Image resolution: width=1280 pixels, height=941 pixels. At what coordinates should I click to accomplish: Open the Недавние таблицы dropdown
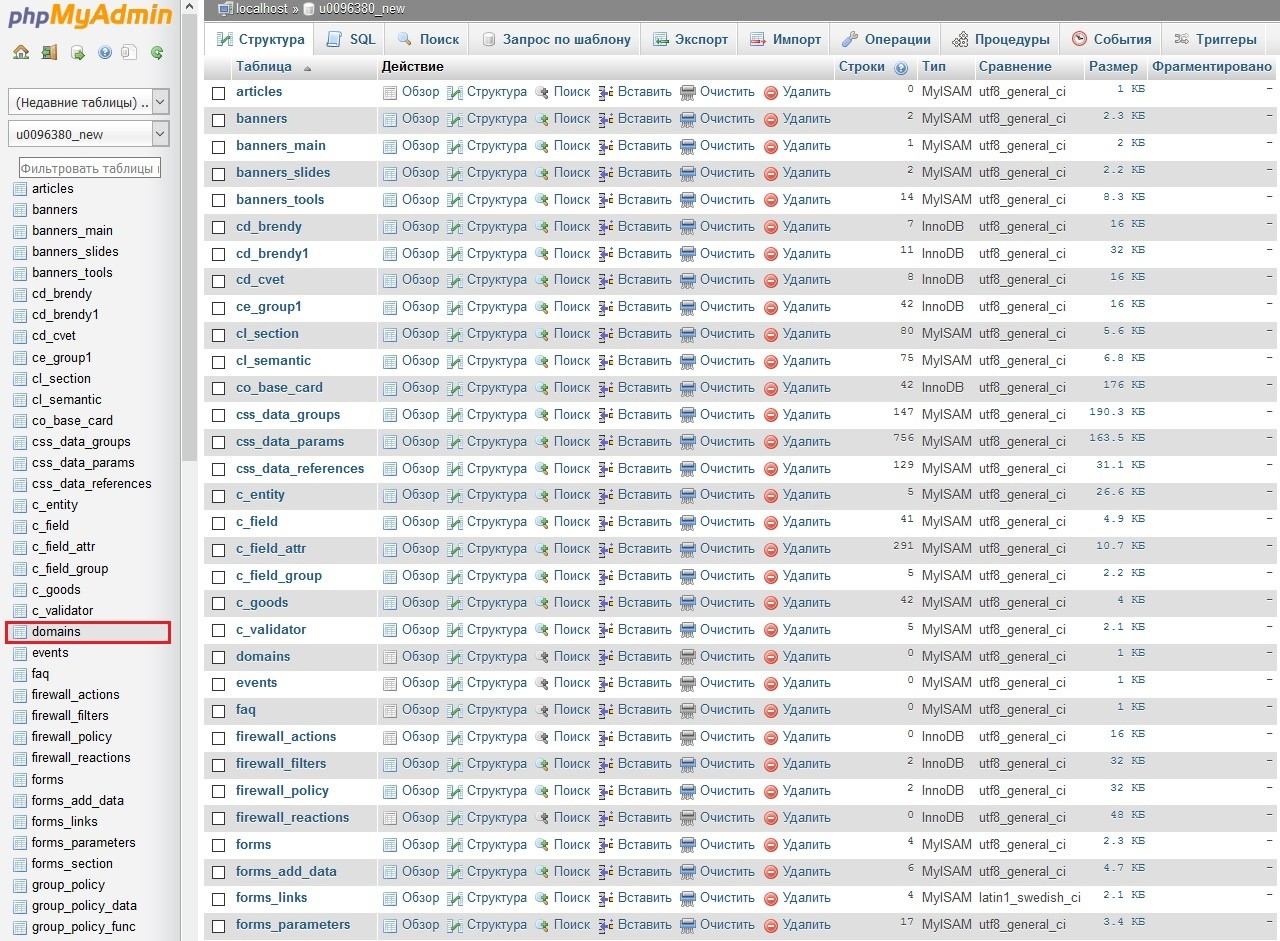click(x=89, y=102)
